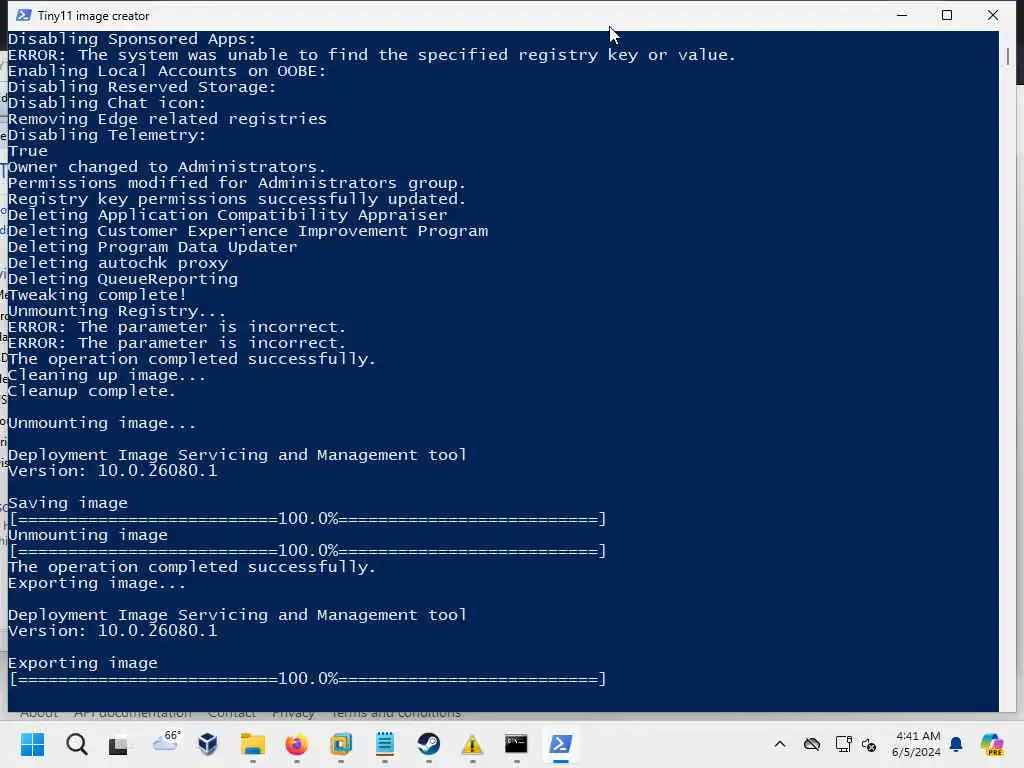Open the yellow warning triangle taskbar app

(472, 744)
